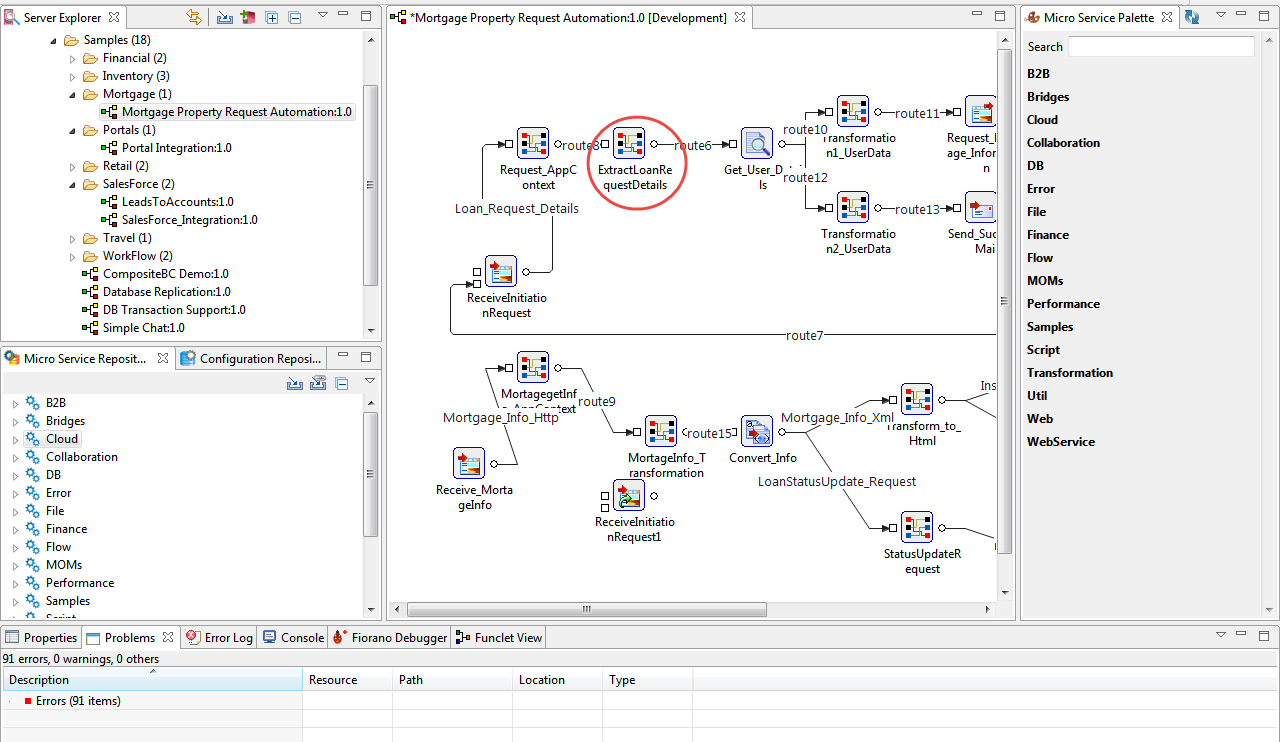Open Transformation category in the palette

click(1070, 373)
